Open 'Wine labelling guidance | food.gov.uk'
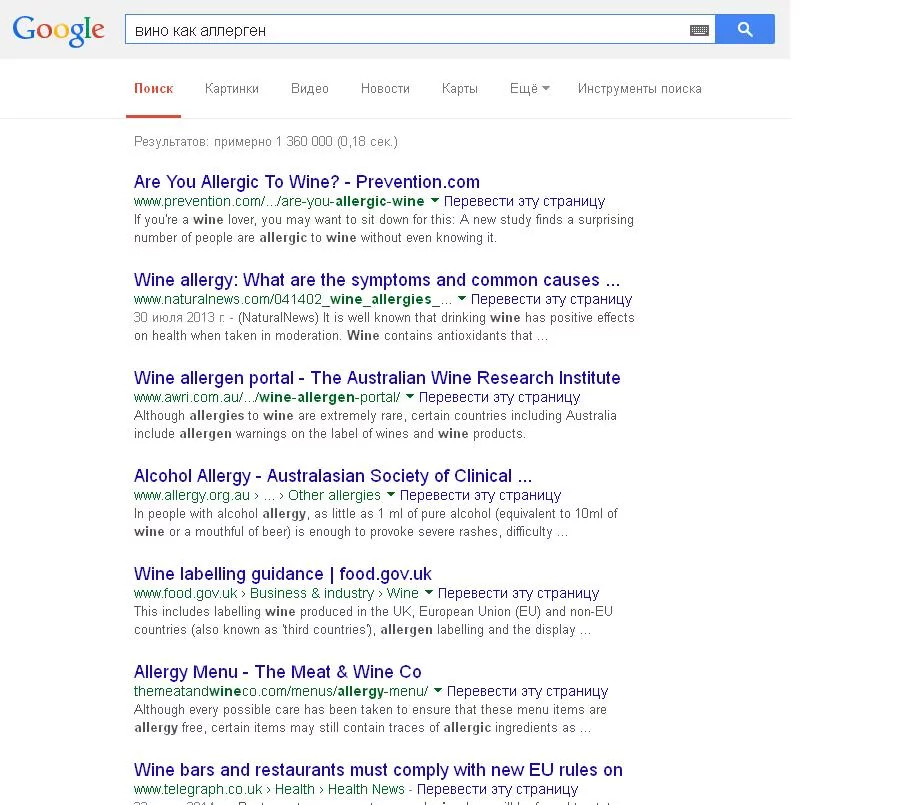 point(283,574)
